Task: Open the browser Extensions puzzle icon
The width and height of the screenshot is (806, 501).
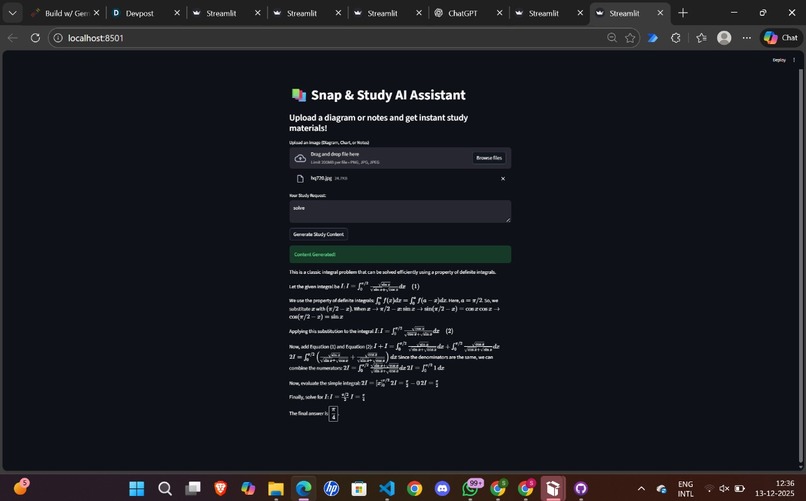Action: 676,38
